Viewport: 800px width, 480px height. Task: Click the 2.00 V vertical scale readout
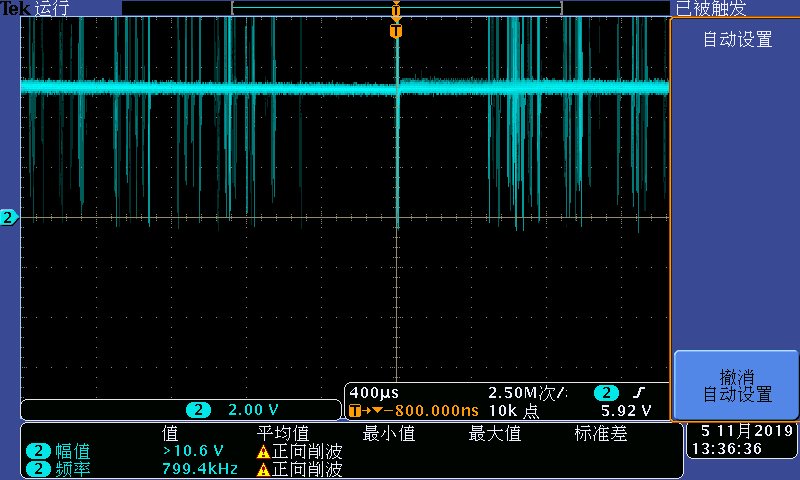253,410
